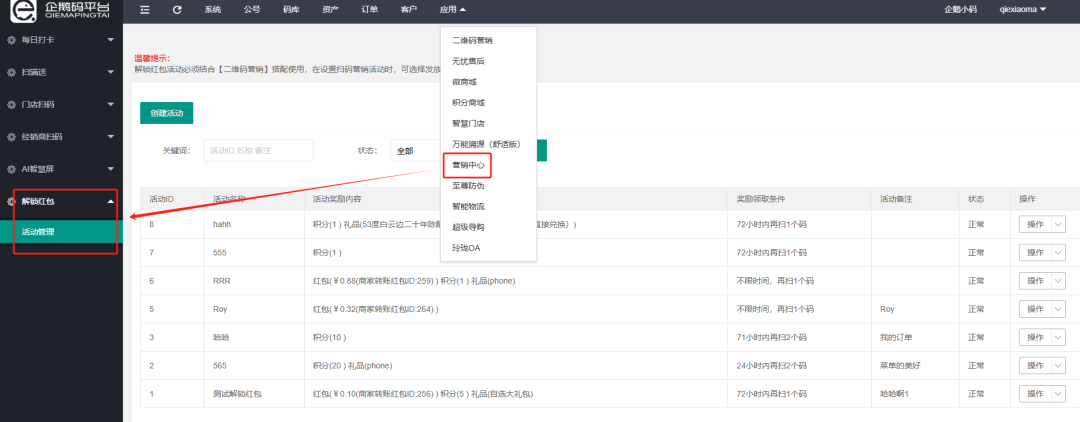
Task: Open the 操作 dropdown arrow for activity 8
Action: 1058,225
